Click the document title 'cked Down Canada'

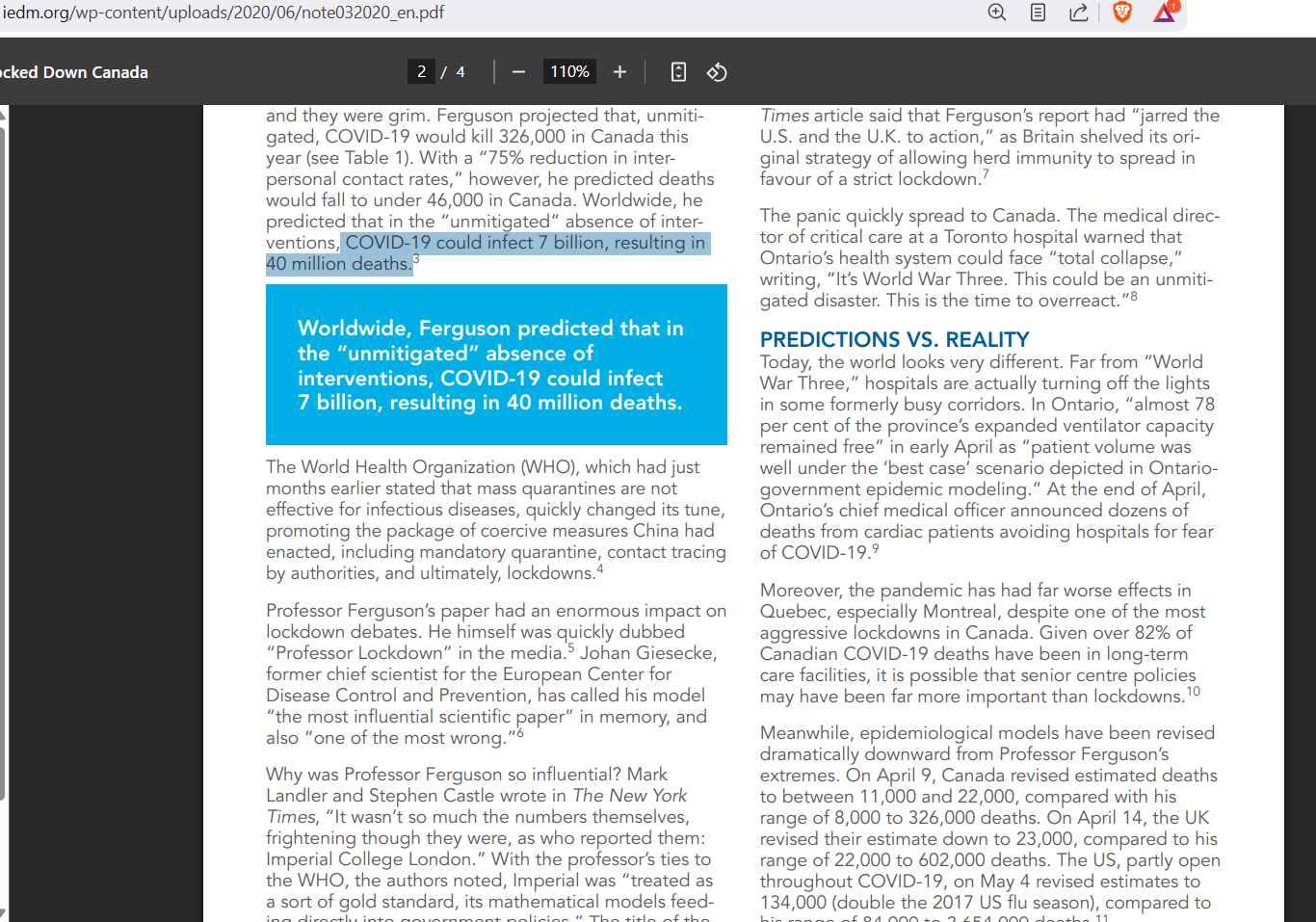[74, 72]
